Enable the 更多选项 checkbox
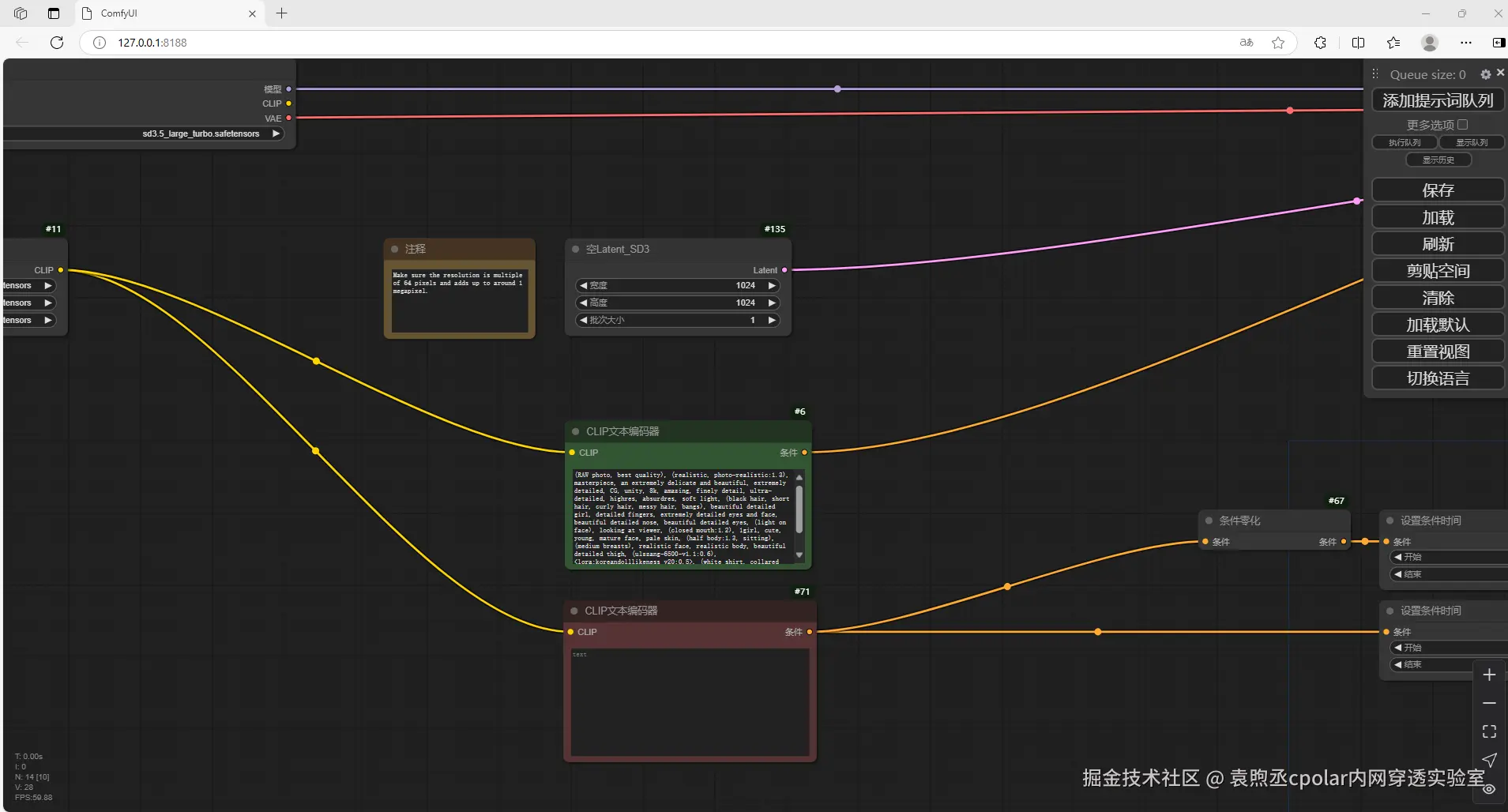Image resolution: width=1508 pixels, height=812 pixels. pos(1463,125)
